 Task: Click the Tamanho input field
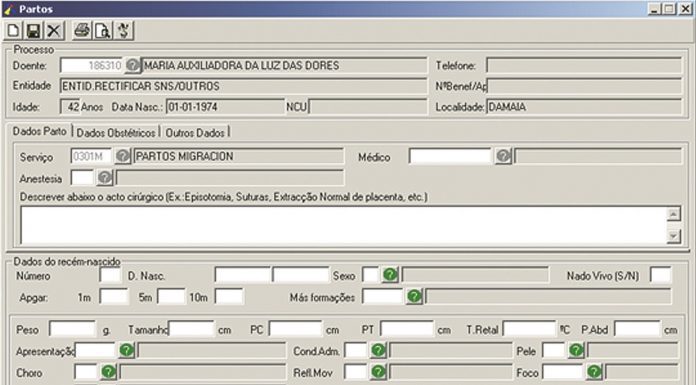[191, 329]
